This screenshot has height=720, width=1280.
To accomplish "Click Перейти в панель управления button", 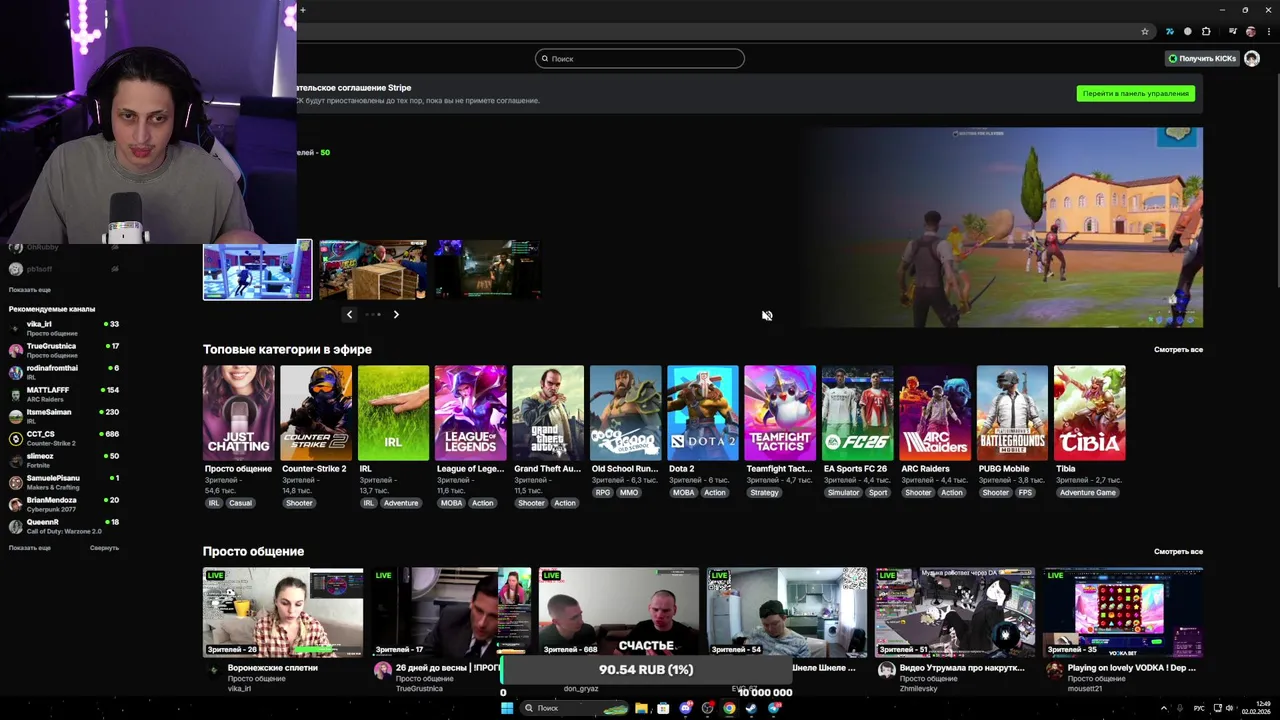I will point(1136,93).
